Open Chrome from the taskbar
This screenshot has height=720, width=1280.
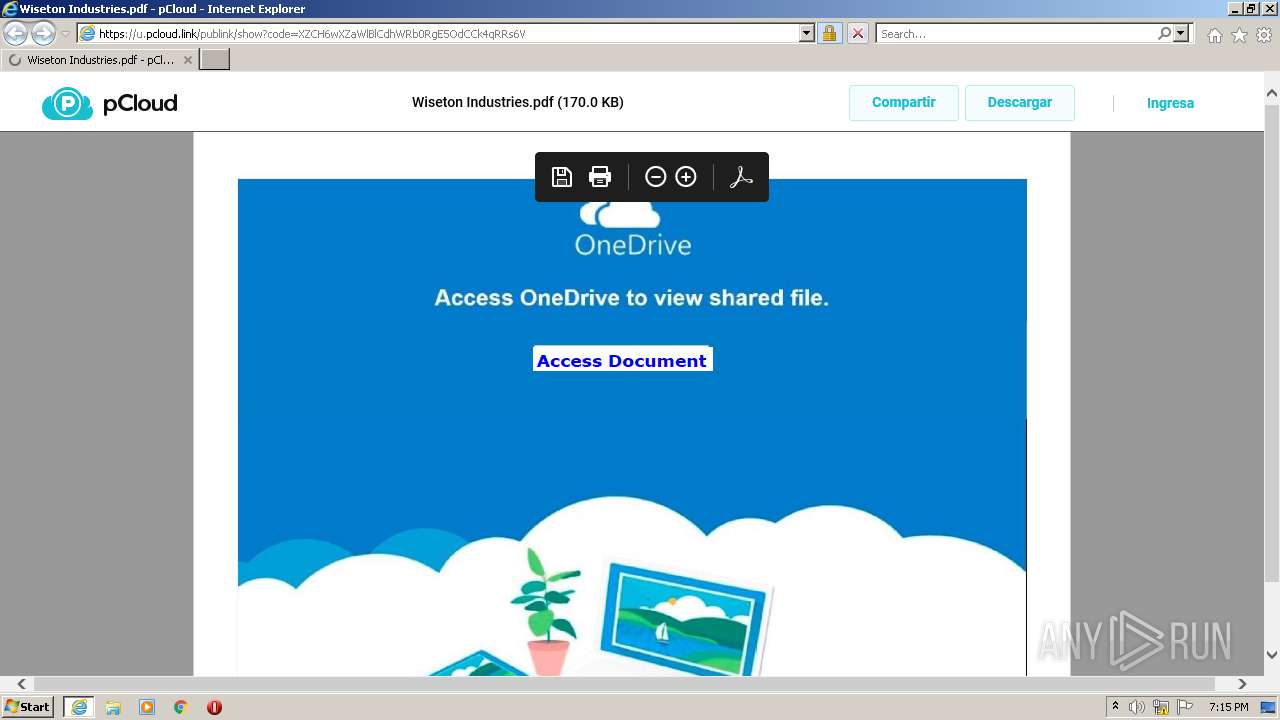(x=181, y=707)
